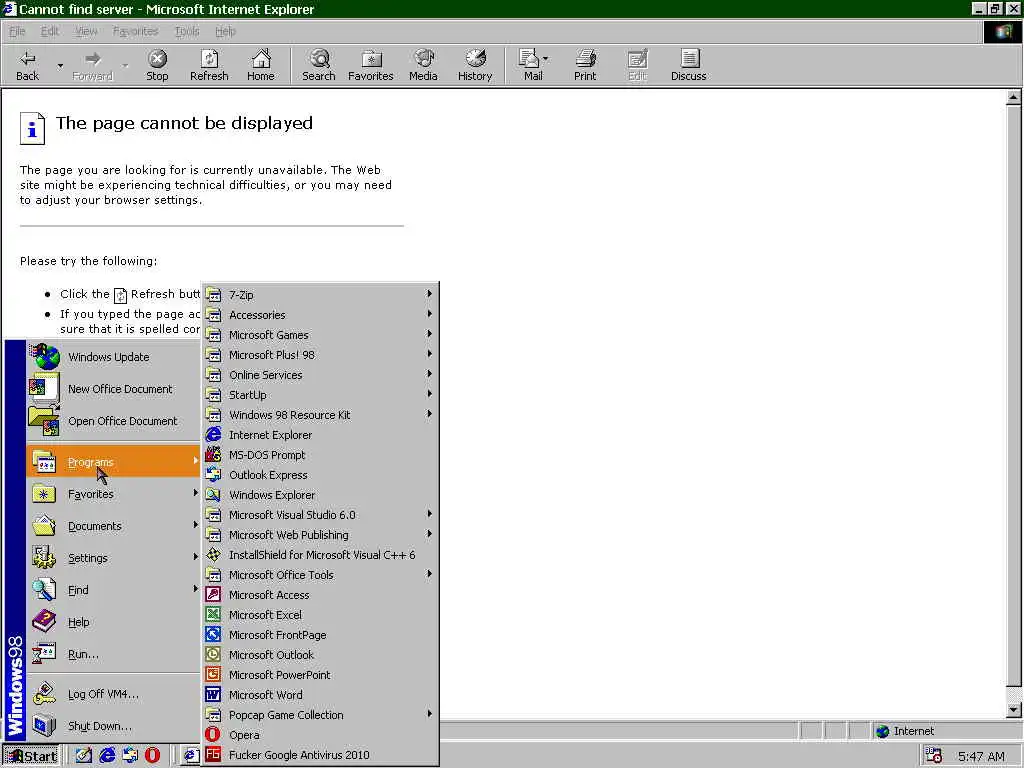Open the Media toolbar icon
The width and height of the screenshot is (1024, 768).
(x=423, y=65)
